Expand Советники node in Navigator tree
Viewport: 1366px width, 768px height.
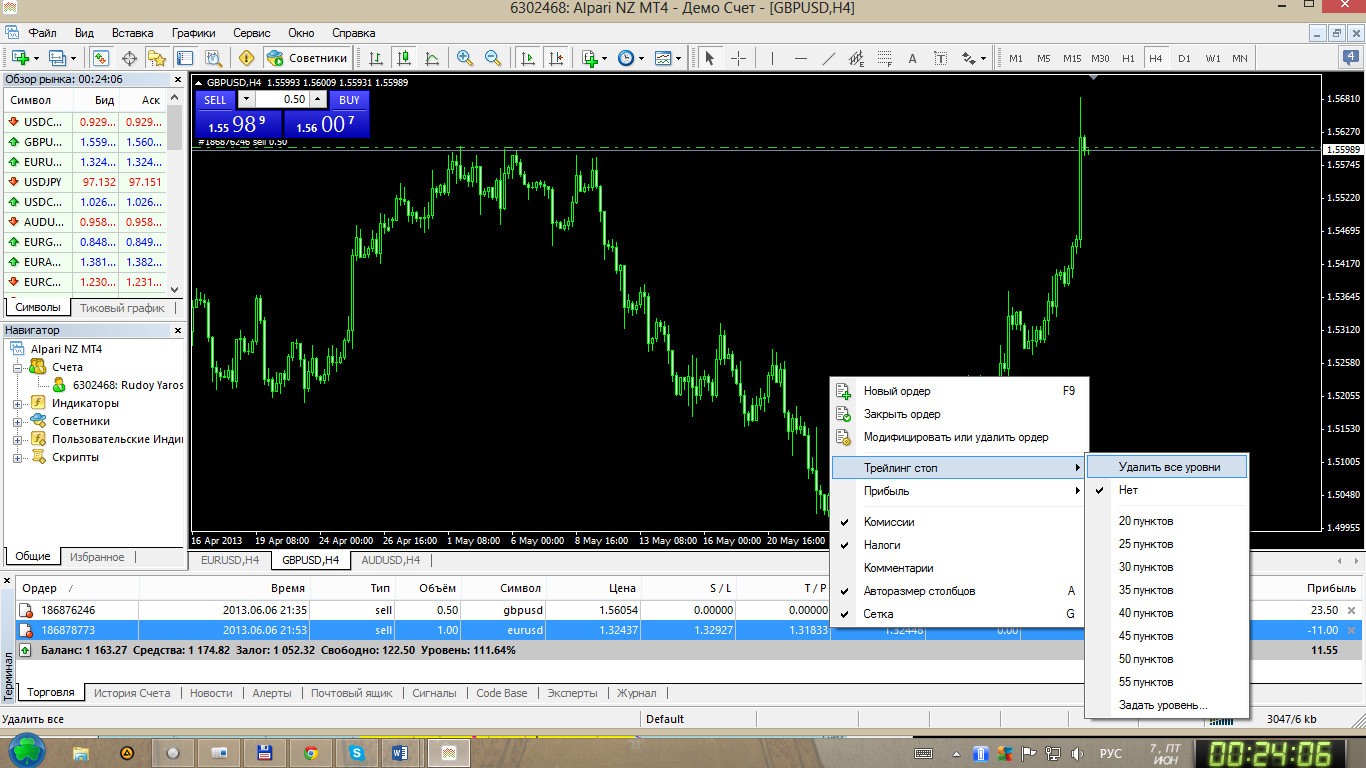18,421
